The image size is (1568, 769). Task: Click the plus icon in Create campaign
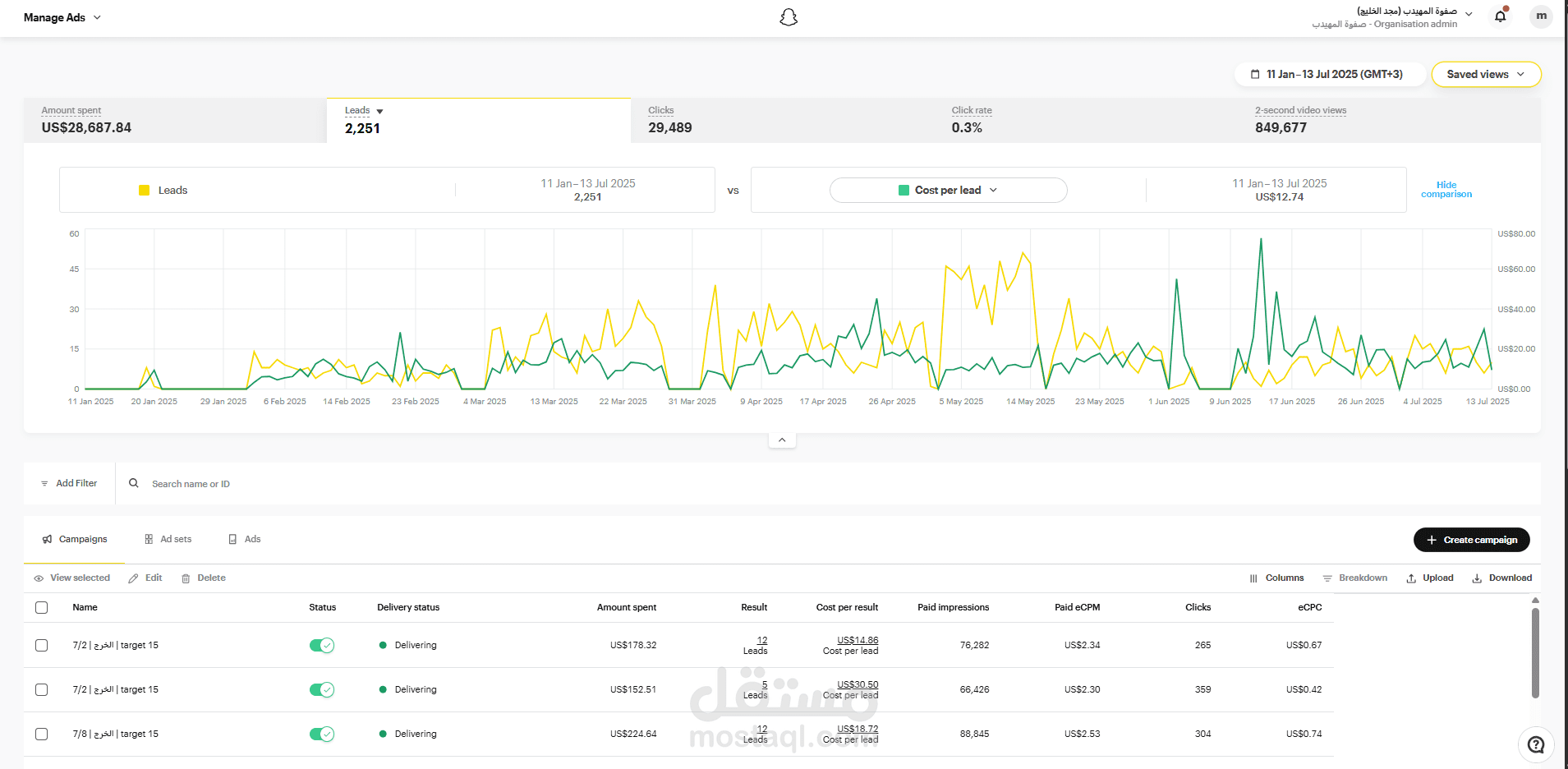click(x=1432, y=540)
